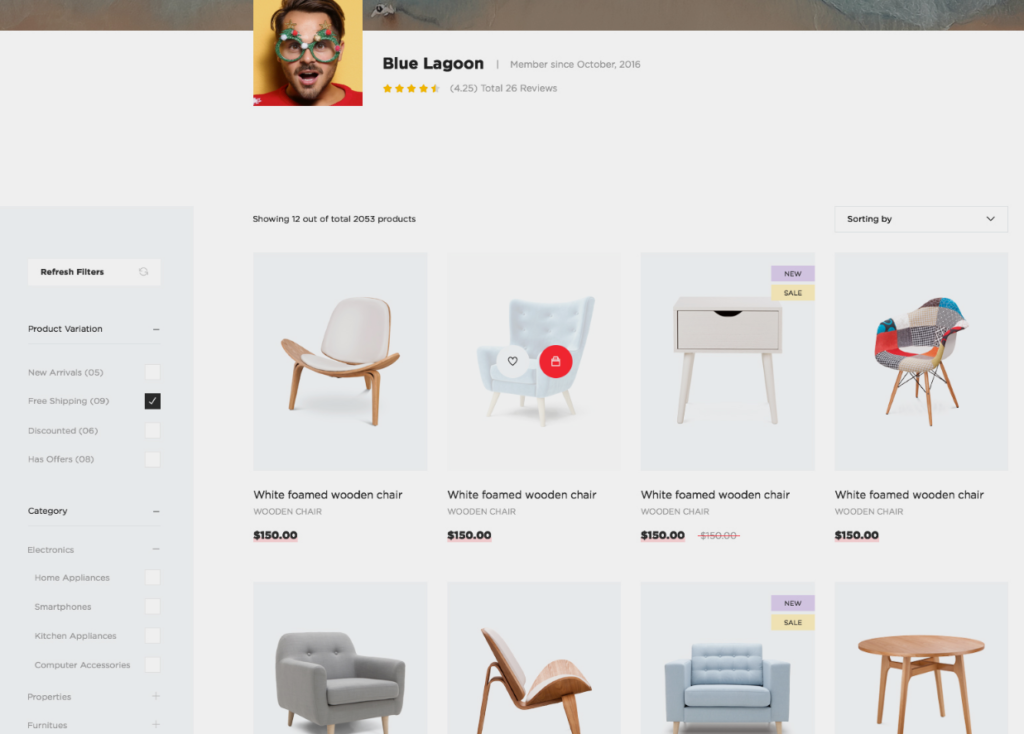Image resolution: width=1024 pixels, height=734 pixels.
Task: Open the patchwork chair product image
Action: tap(921, 362)
